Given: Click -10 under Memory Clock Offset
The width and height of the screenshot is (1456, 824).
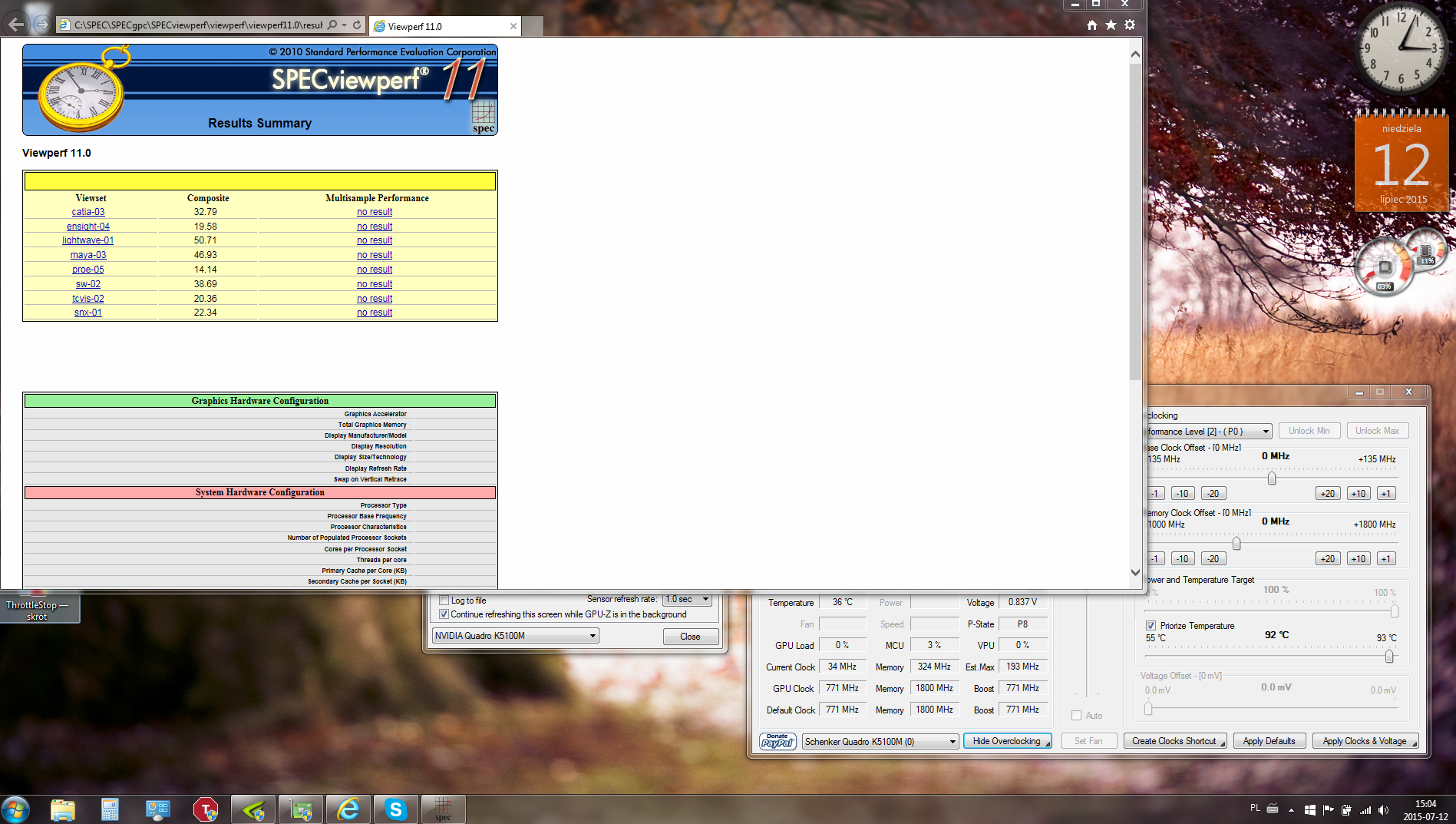Looking at the screenshot, I should point(1182,559).
